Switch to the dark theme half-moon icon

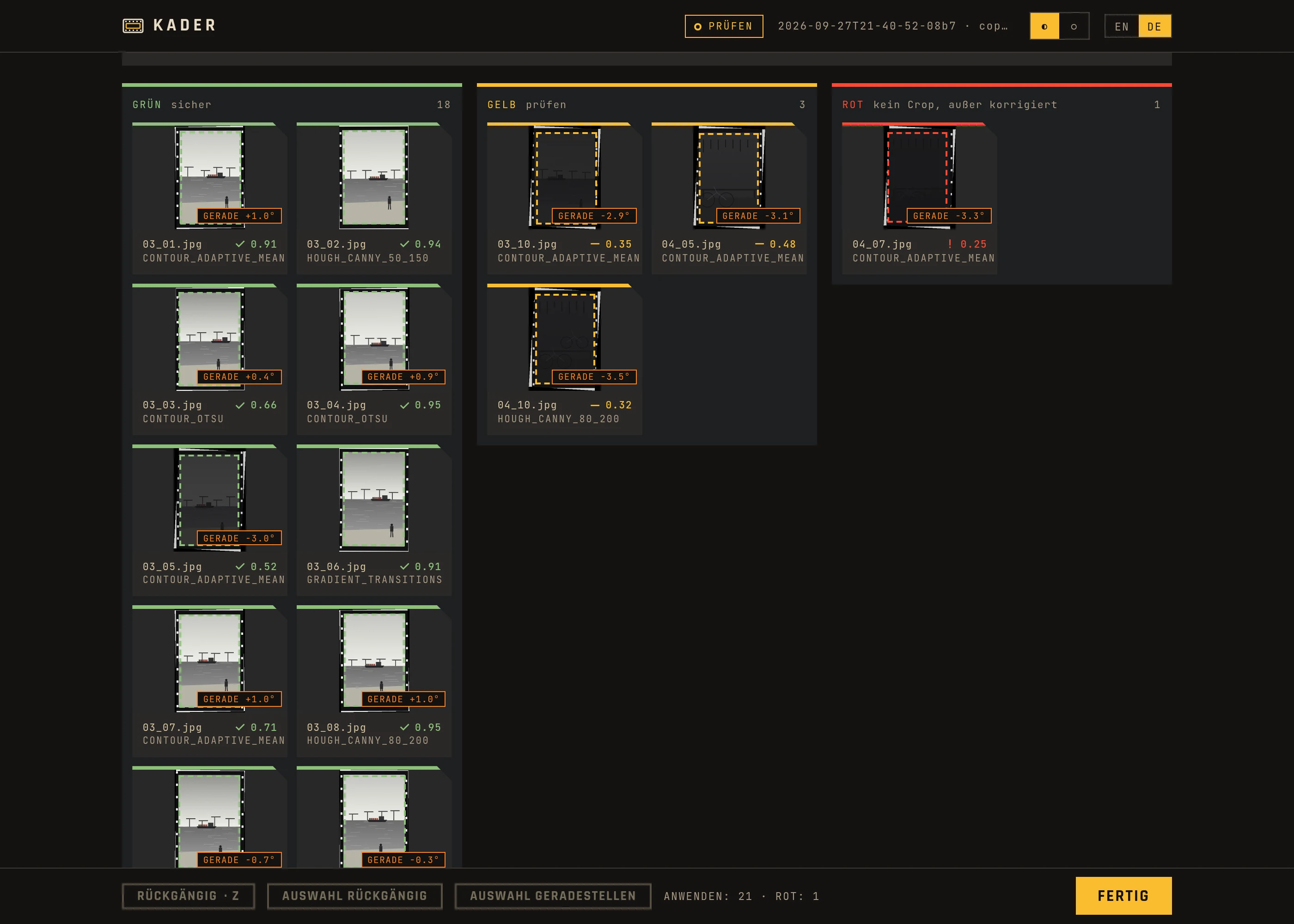1044,26
